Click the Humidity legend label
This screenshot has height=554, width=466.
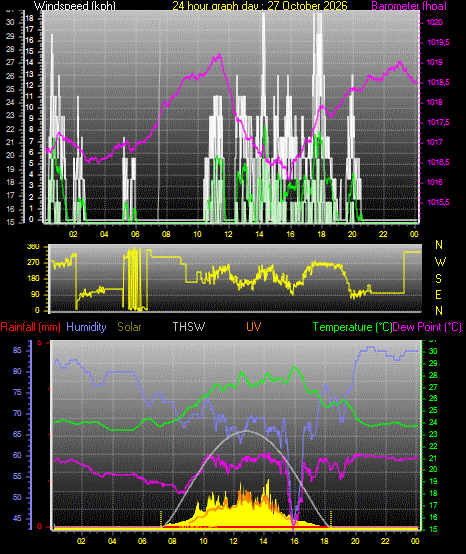click(86, 327)
